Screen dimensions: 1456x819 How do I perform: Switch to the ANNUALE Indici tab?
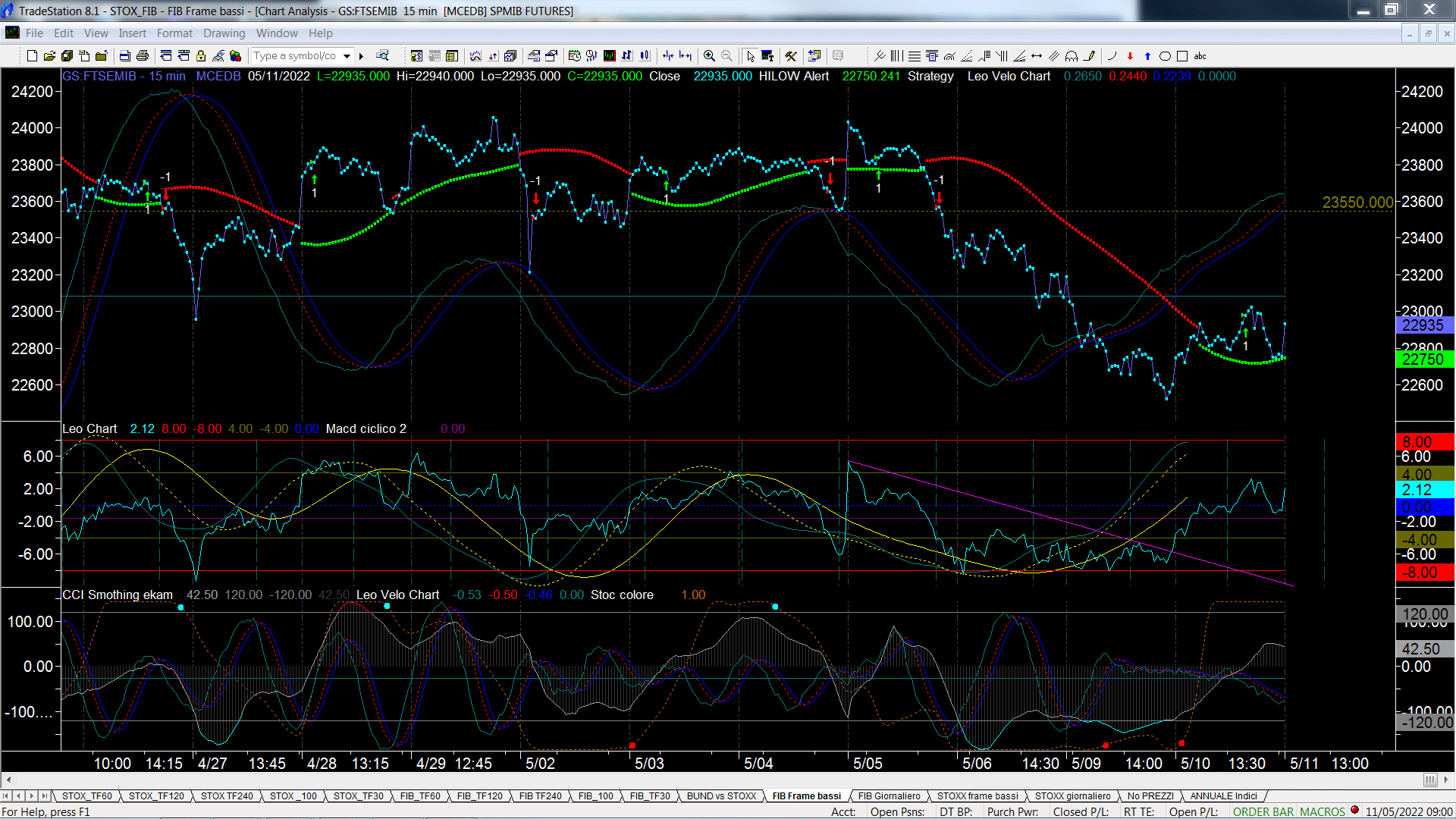[x=1223, y=796]
